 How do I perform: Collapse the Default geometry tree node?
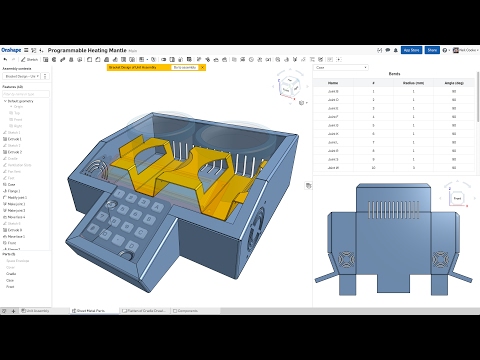[5, 101]
